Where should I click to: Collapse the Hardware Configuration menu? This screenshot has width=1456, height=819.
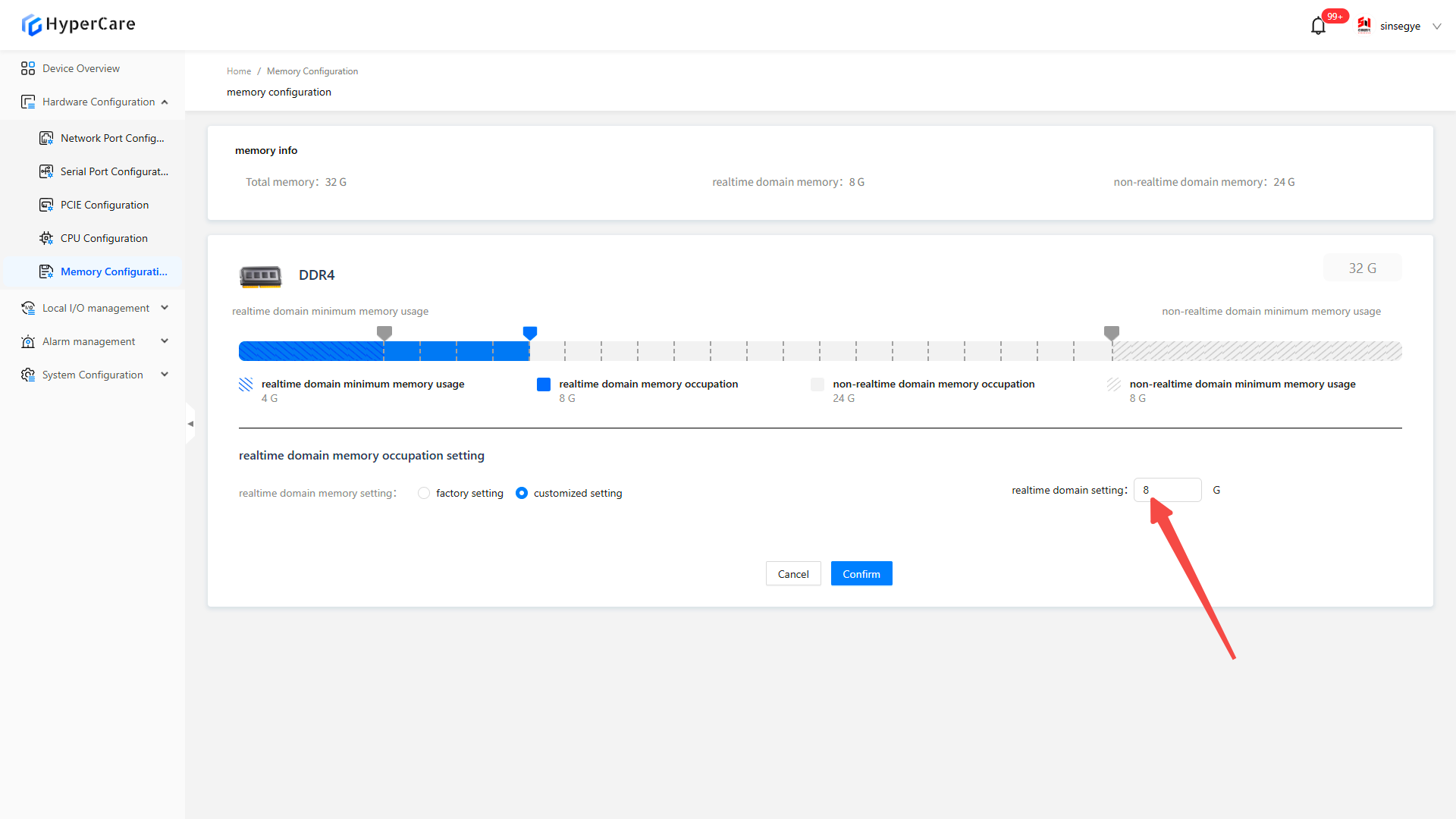(x=165, y=102)
